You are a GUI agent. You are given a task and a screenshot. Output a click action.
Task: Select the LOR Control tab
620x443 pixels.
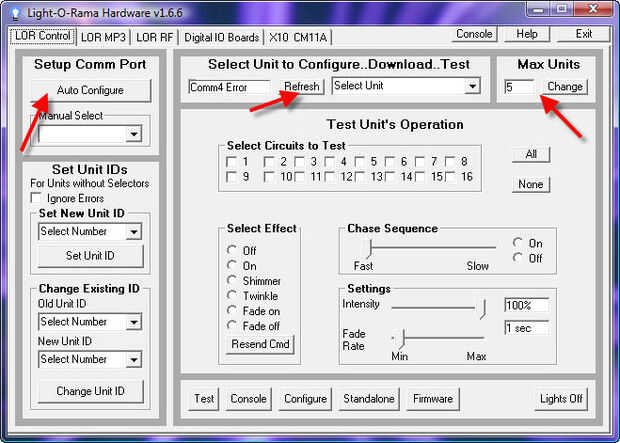43,36
